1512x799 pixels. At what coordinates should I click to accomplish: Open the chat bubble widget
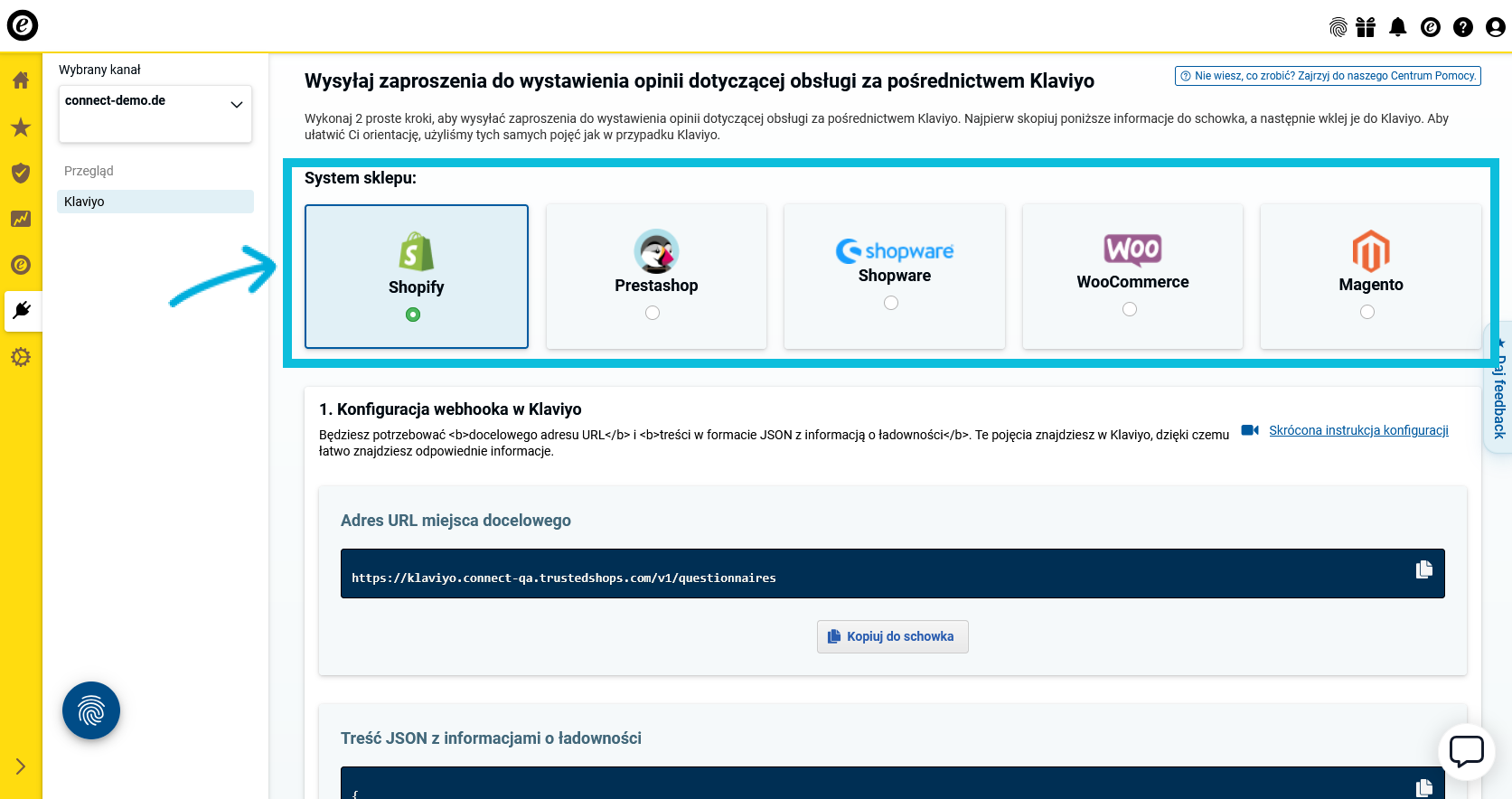[1467, 752]
